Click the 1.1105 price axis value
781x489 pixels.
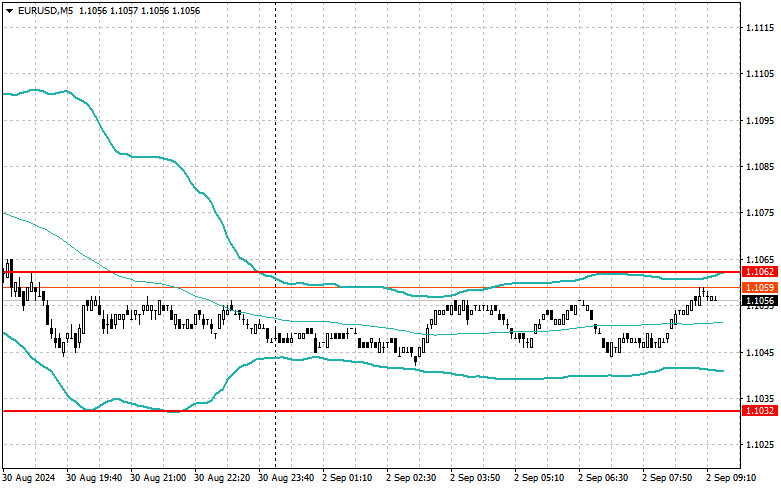761,74
